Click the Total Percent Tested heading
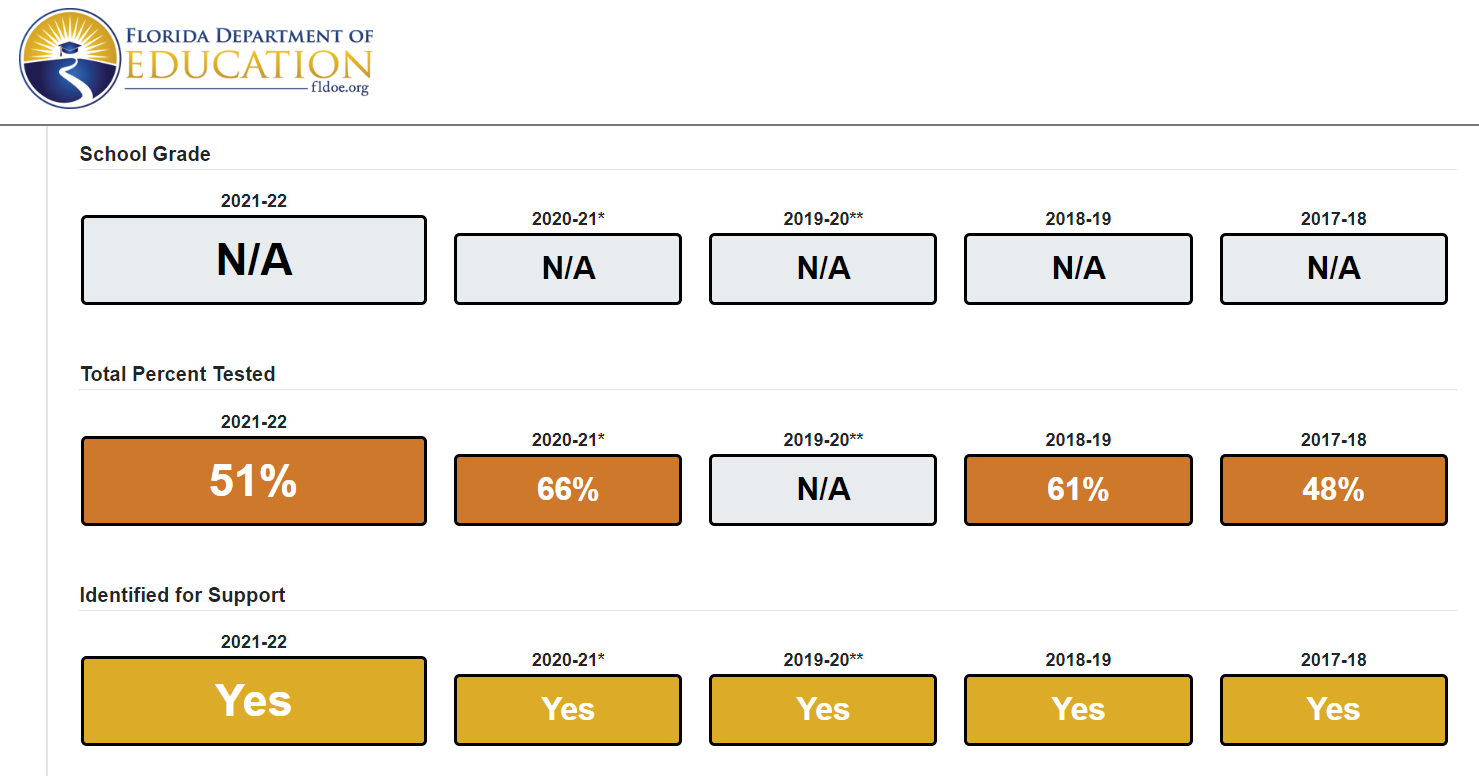 [x=178, y=374]
